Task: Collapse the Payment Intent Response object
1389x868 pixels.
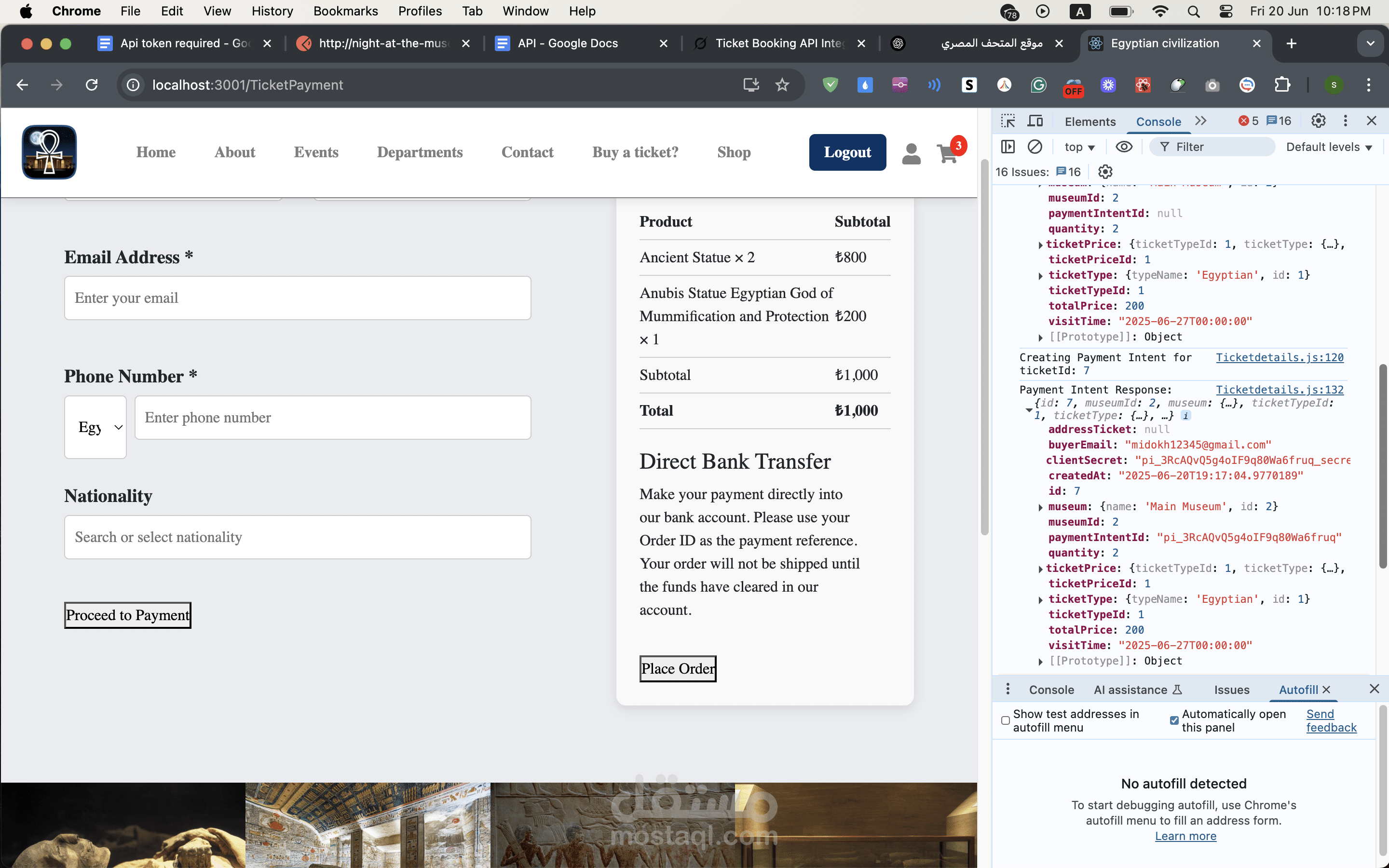Action: 1029,409
